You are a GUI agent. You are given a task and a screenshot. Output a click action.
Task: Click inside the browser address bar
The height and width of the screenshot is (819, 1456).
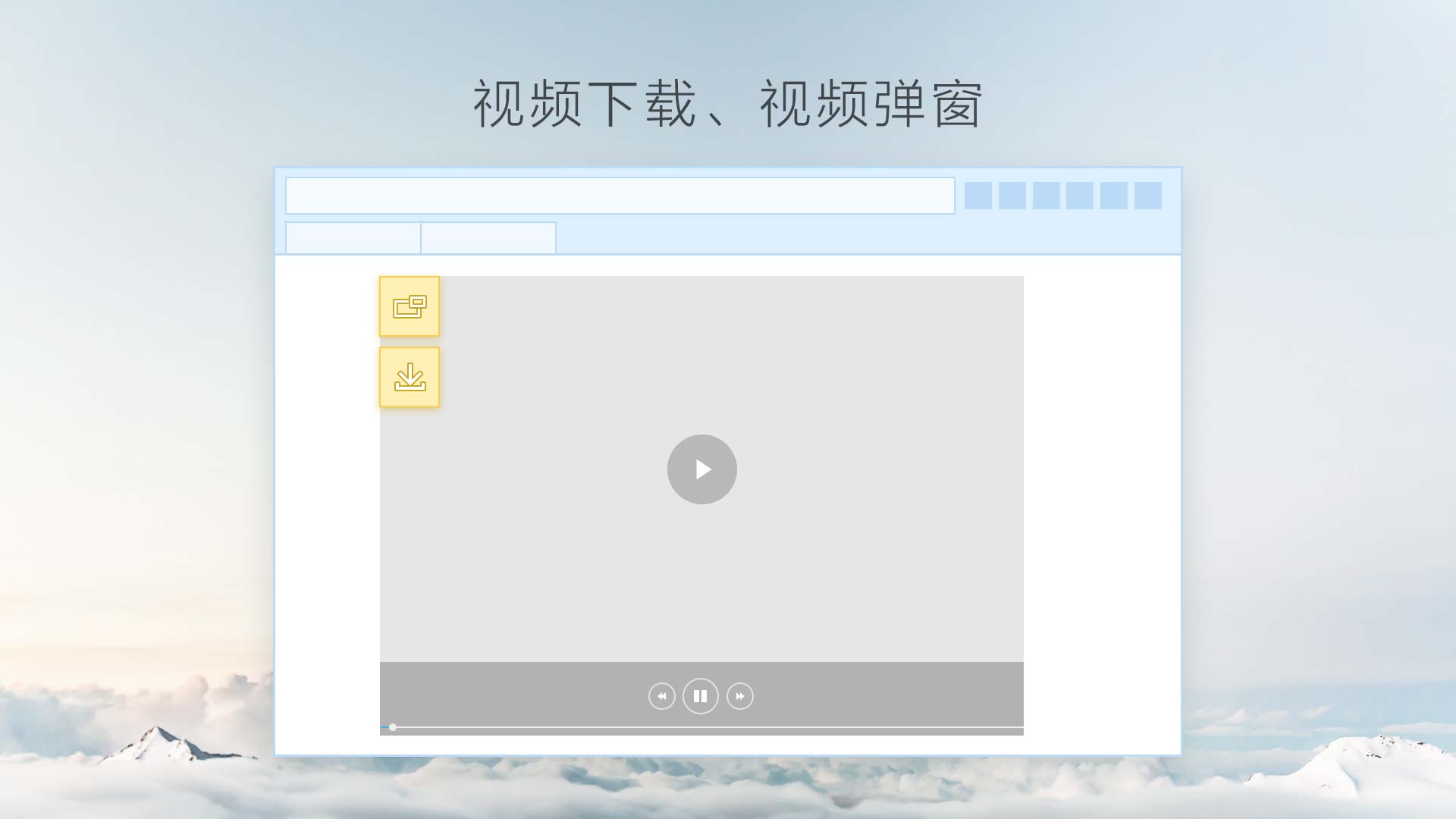tap(619, 195)
